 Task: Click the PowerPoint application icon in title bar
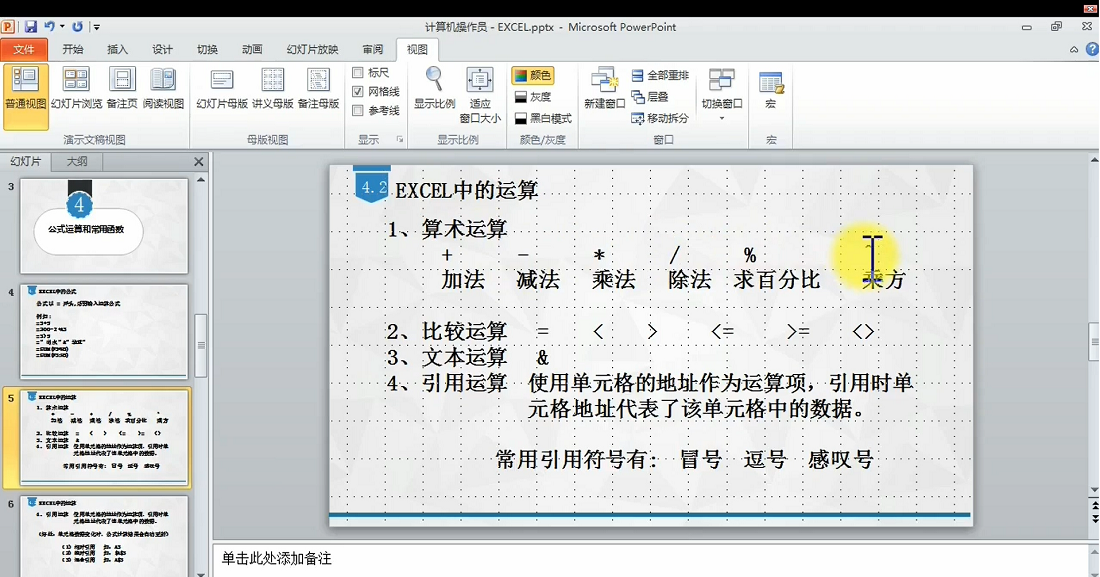(x=8, y=27)
